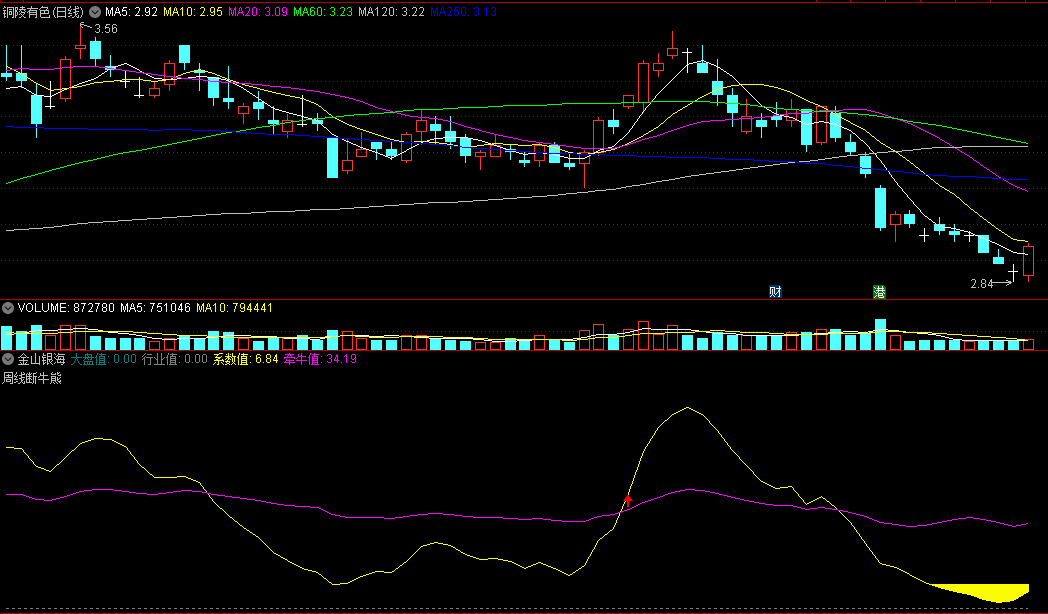Select the volume MA5: 751046 label

pyautogui.click(x=155, y=308)
